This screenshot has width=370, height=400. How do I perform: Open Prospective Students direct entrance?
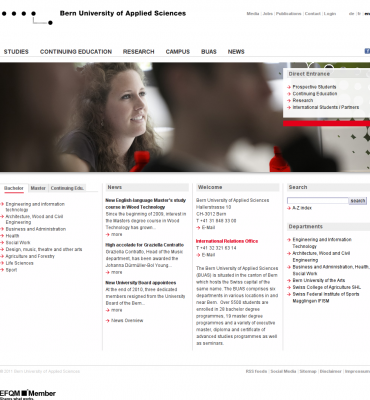[314, 87]
